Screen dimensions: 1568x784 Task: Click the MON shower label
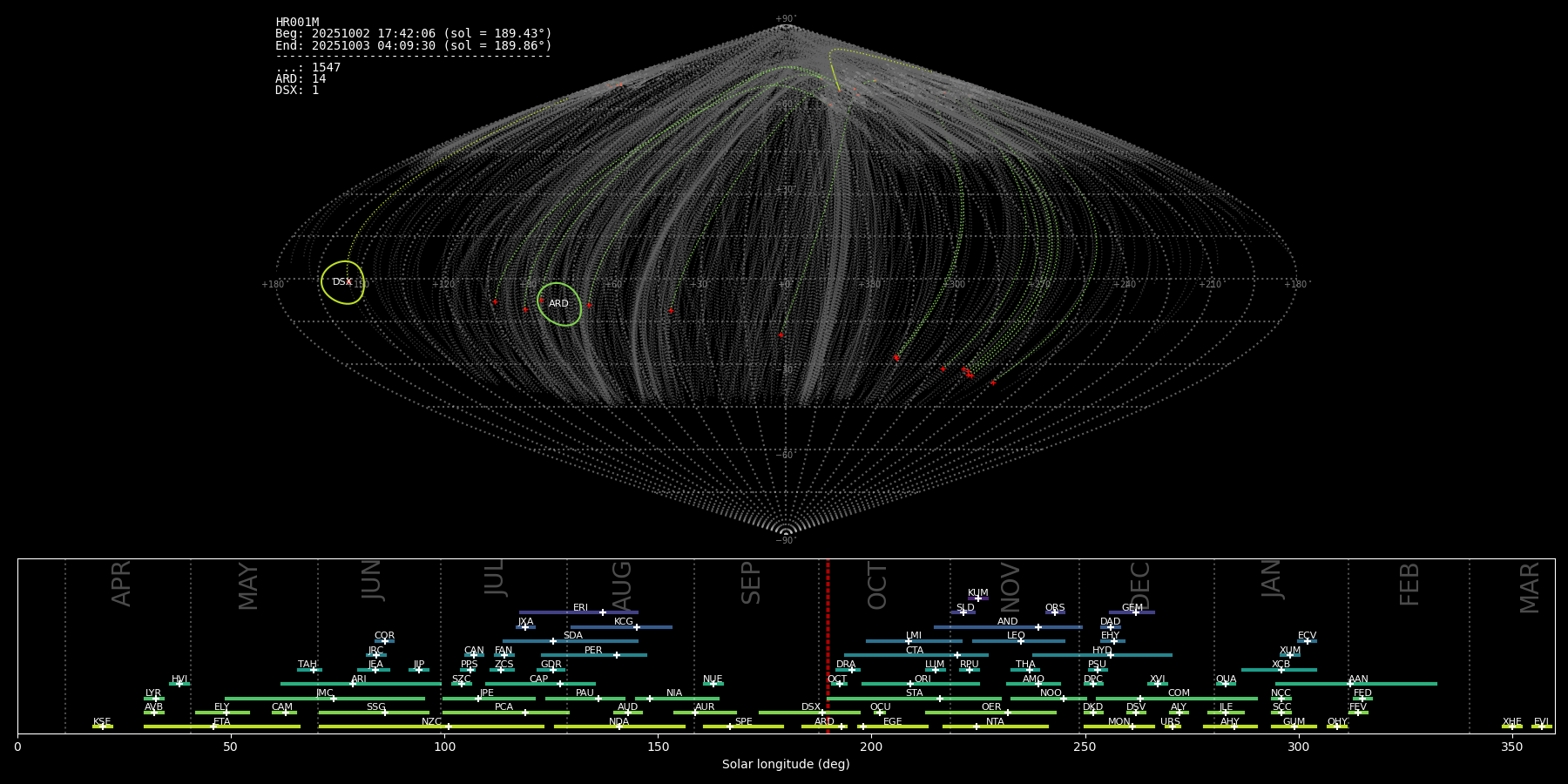coord(1119,722)
